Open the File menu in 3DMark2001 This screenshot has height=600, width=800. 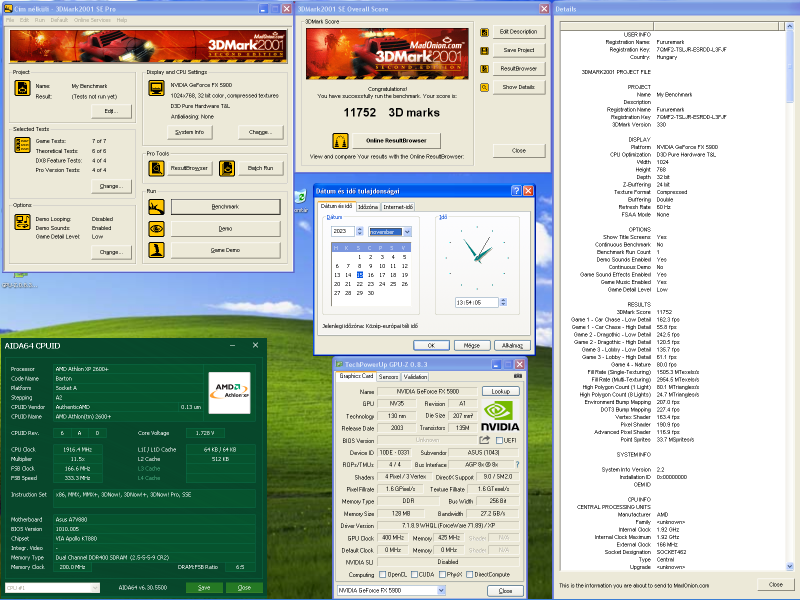click(x=10, y=20)
